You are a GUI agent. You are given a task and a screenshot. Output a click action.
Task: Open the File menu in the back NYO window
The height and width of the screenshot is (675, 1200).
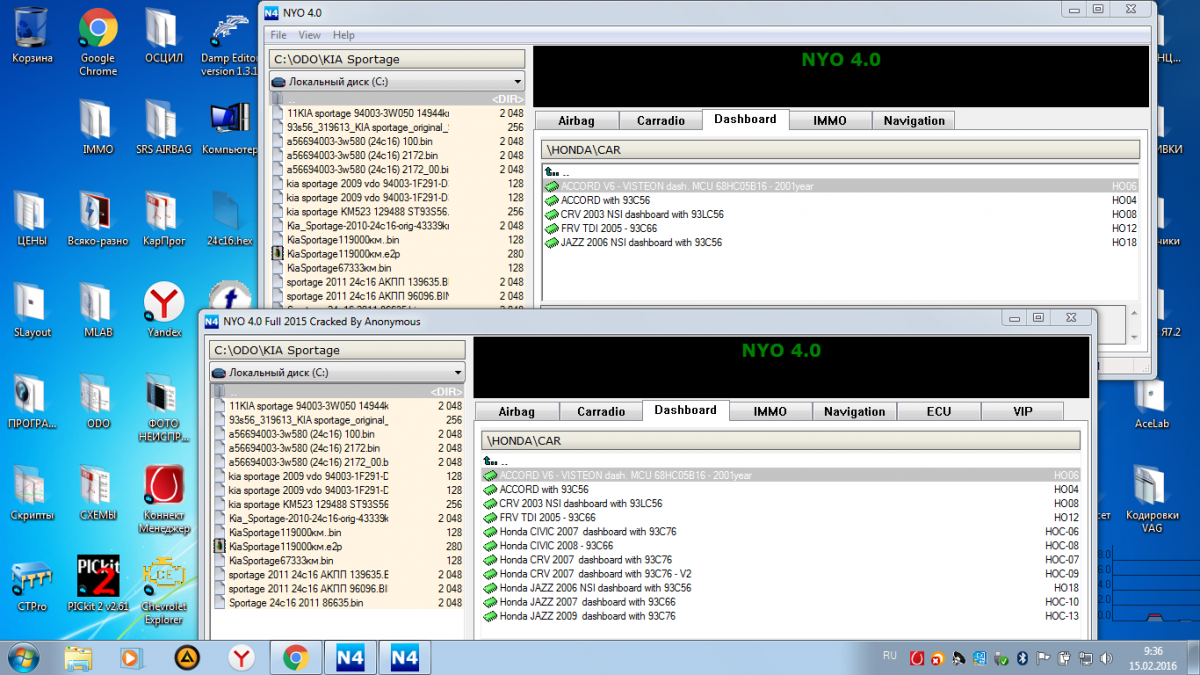click(278, 35)
